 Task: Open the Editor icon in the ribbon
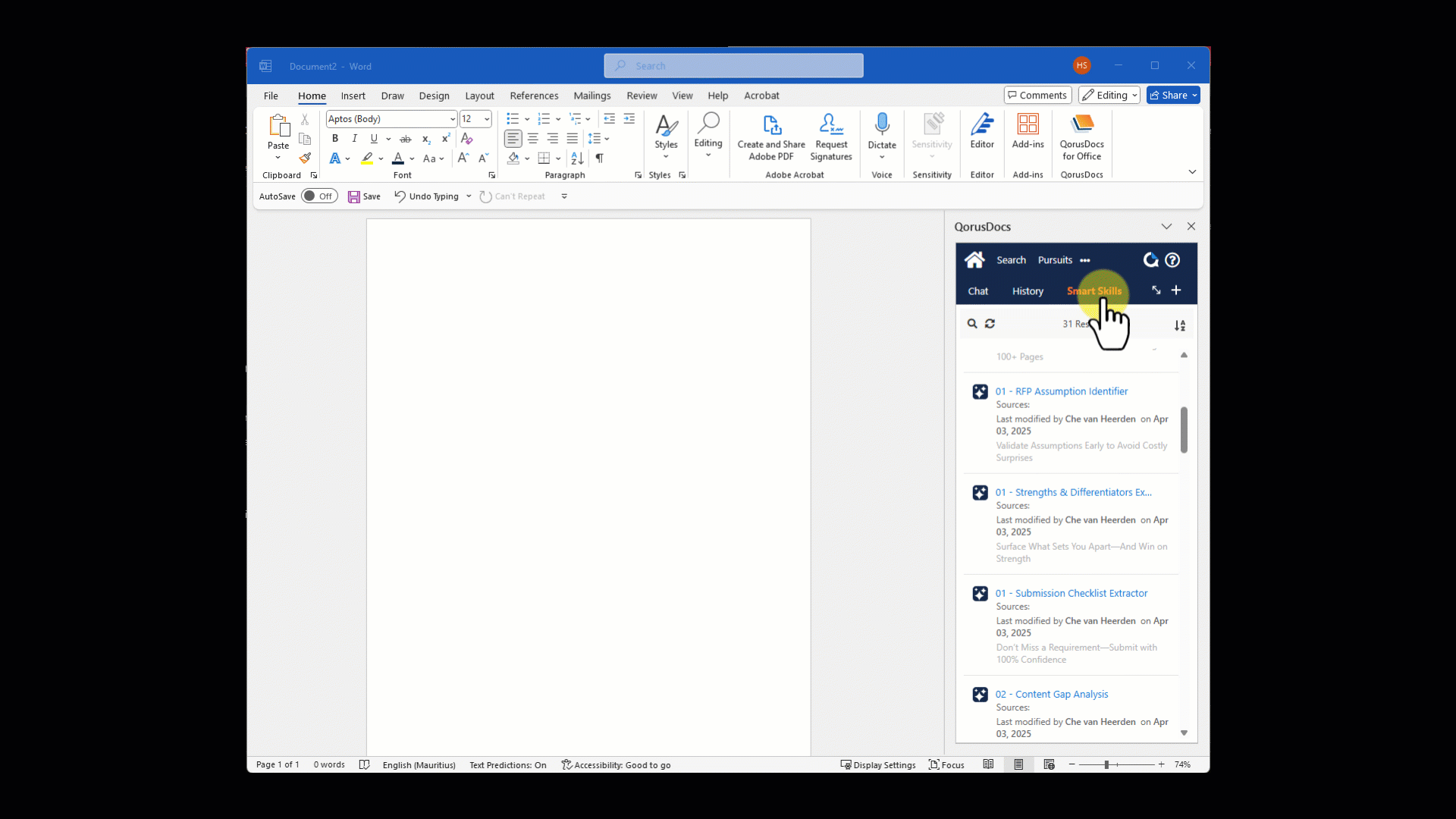(982, 124)
